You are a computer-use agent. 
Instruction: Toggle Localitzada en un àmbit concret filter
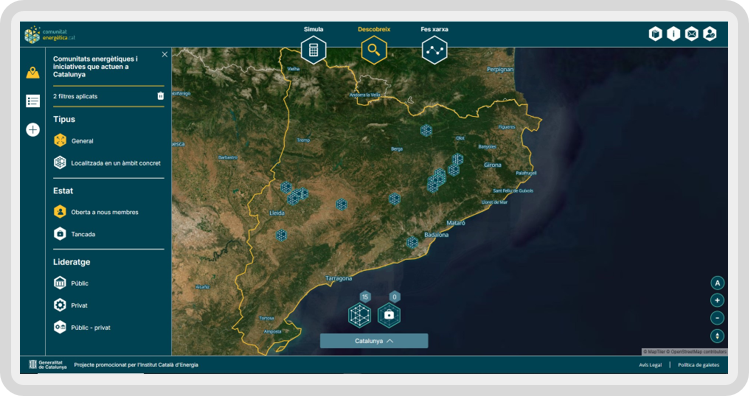point(107,163)
